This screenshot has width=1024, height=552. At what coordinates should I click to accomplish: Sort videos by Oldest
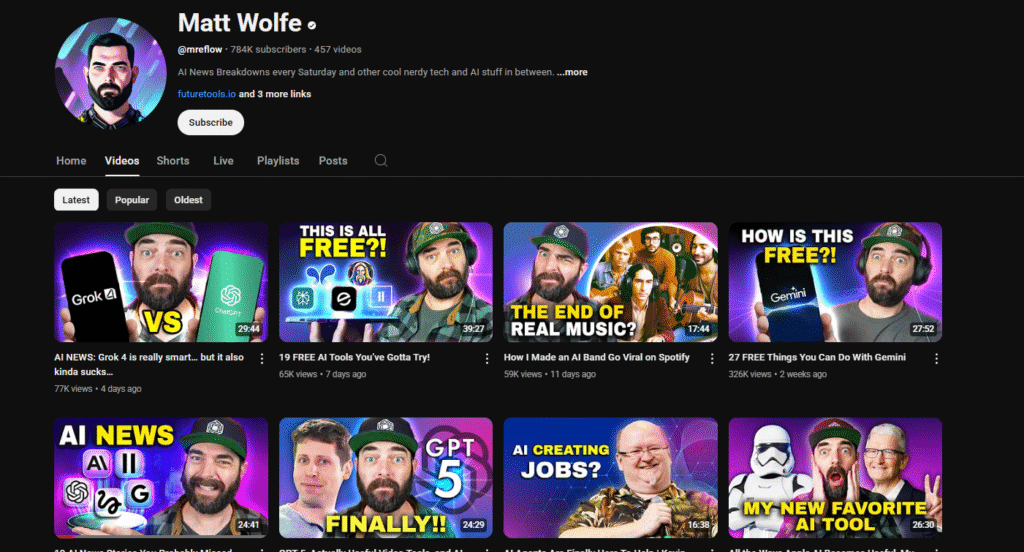point(188,200)
